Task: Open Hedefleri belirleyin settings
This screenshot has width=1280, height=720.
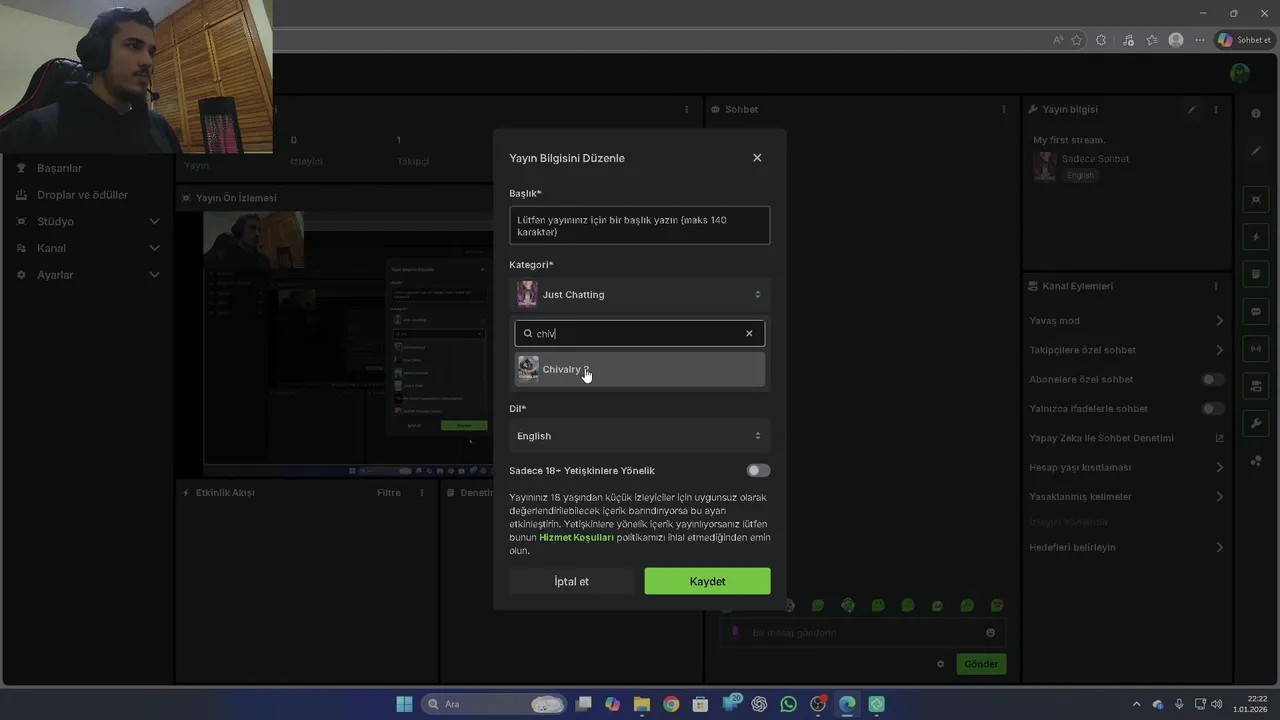Action: pos(1126,547)
